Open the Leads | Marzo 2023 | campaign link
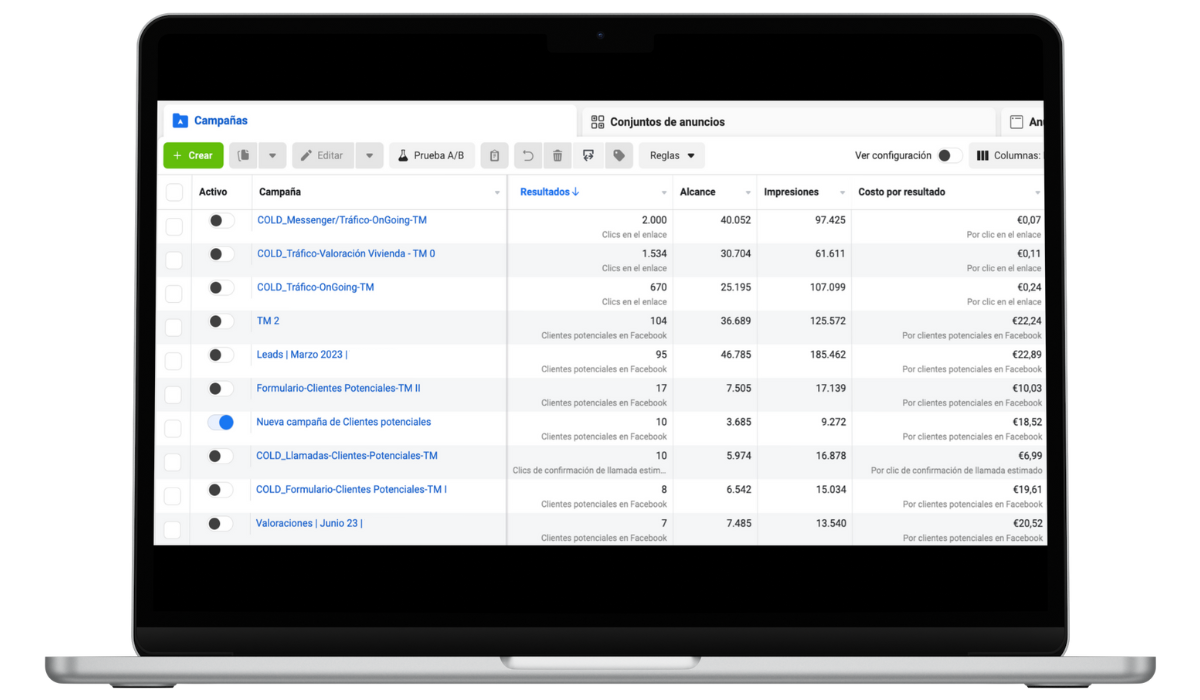 pyautogui.click(x=302, y=355)
